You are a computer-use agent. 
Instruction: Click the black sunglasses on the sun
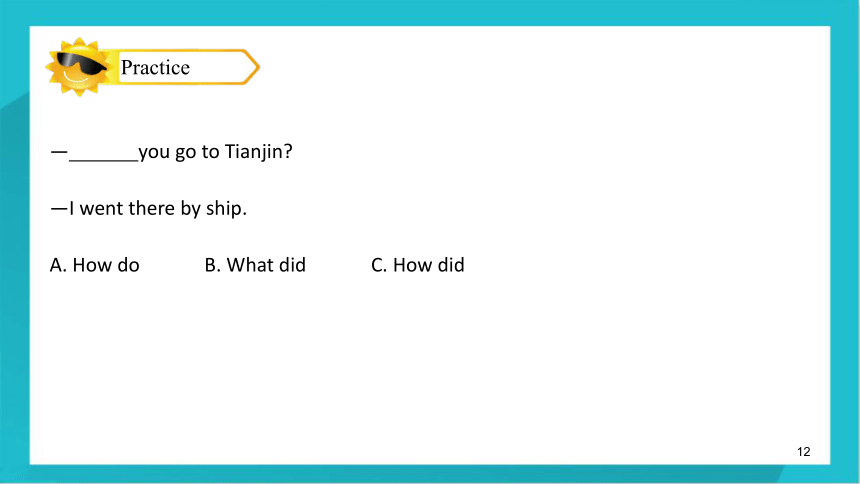point(81,64)
